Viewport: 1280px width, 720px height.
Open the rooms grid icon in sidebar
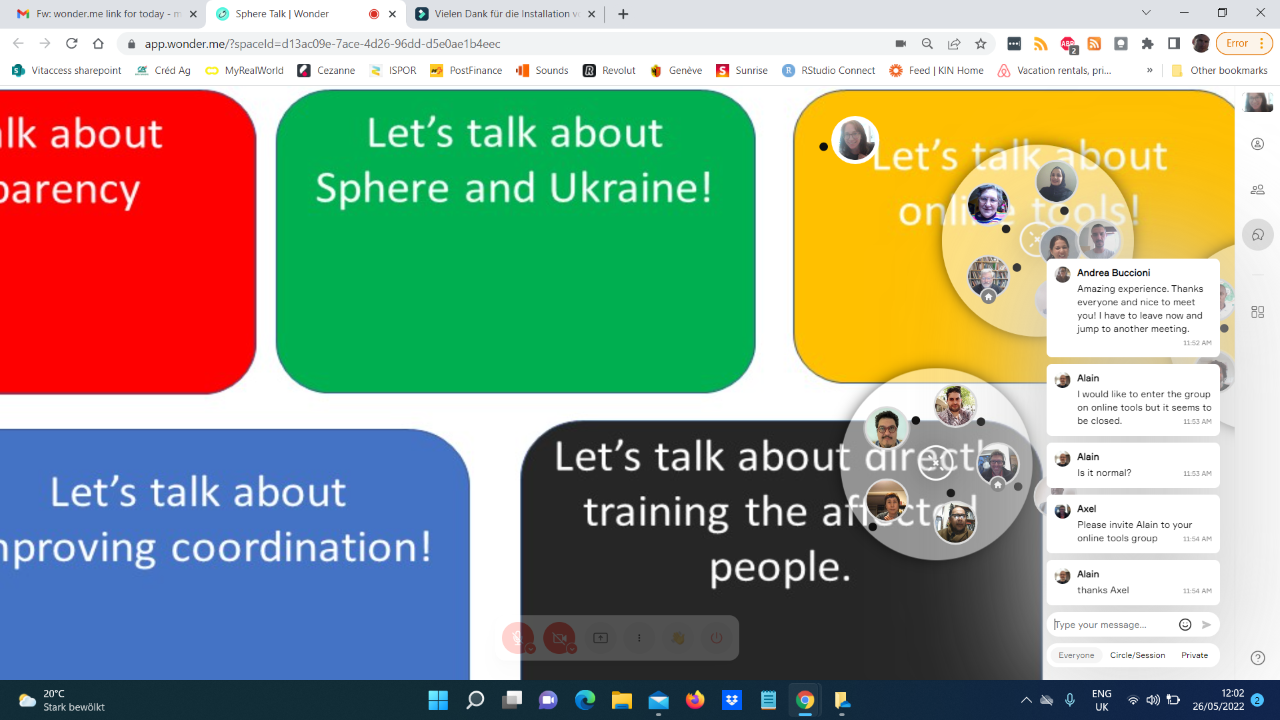1257,312
